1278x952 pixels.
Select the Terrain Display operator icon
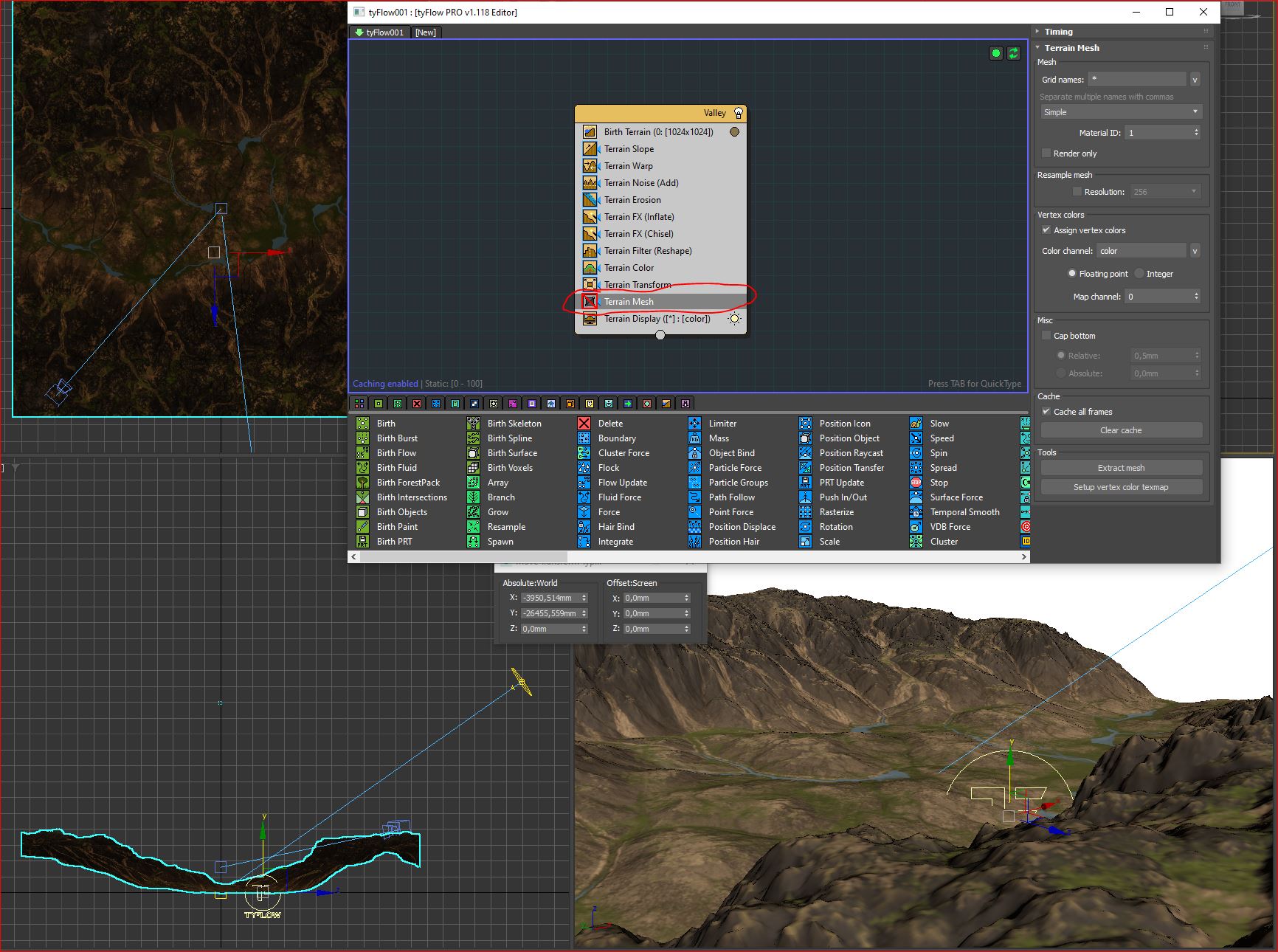pos(590,319)
